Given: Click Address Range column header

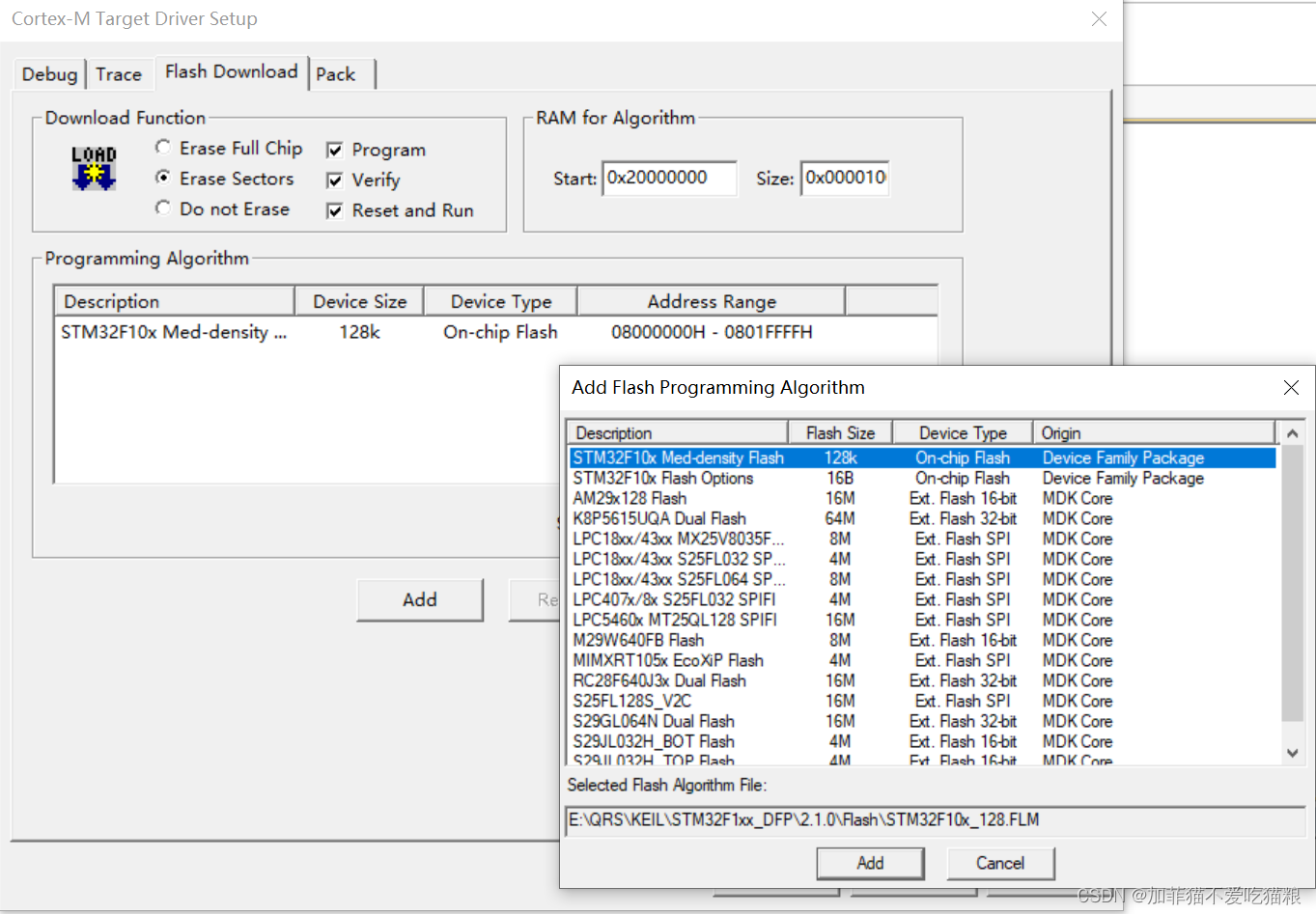Looking at the screenshot, I should click(712, 301).
